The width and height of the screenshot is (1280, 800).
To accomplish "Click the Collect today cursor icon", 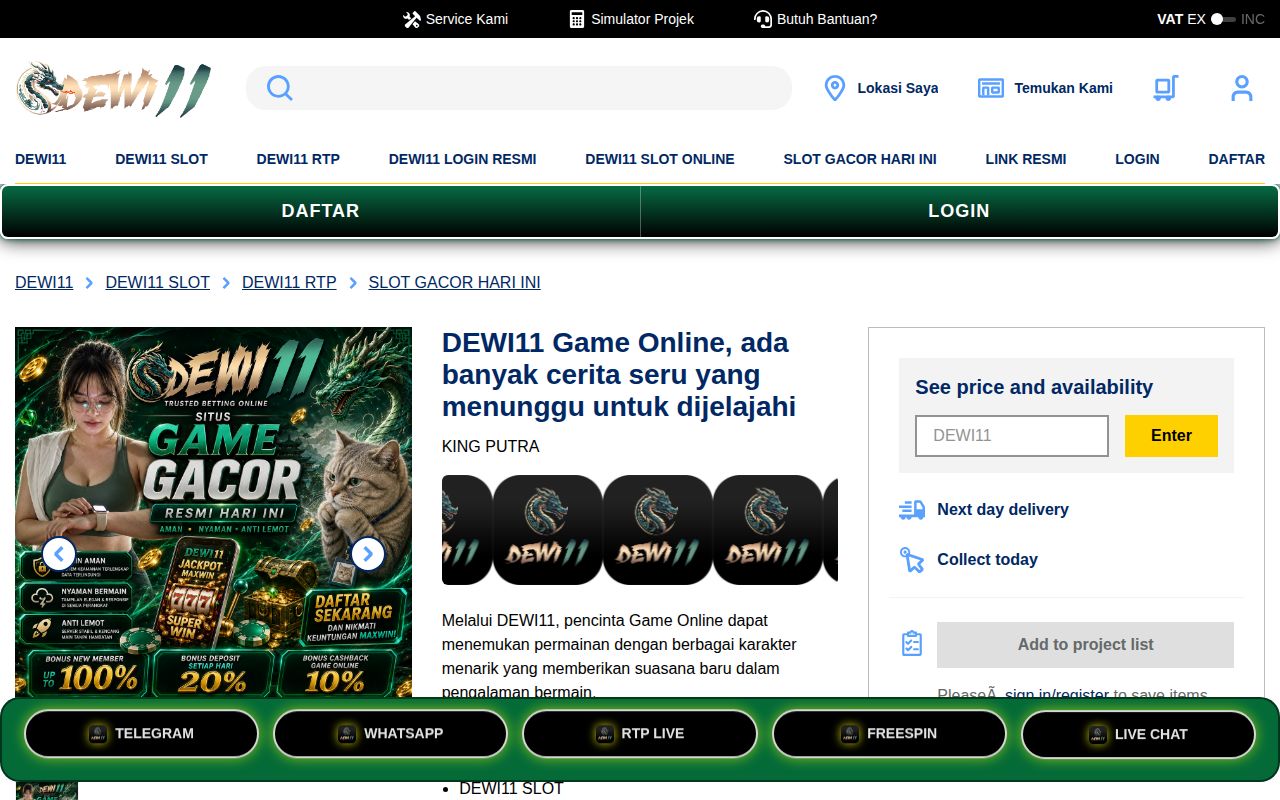I will 912,560.
